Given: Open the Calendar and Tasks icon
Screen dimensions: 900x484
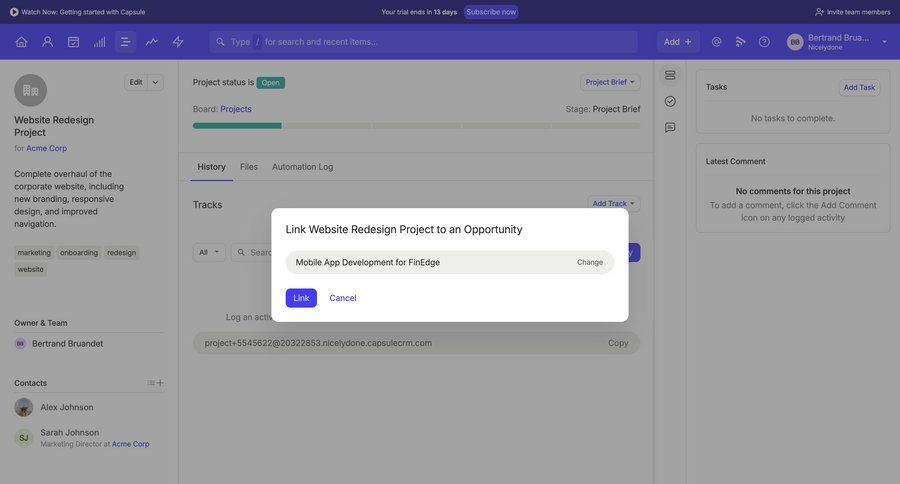Looking at the screenshot, I should click(73, 42).
